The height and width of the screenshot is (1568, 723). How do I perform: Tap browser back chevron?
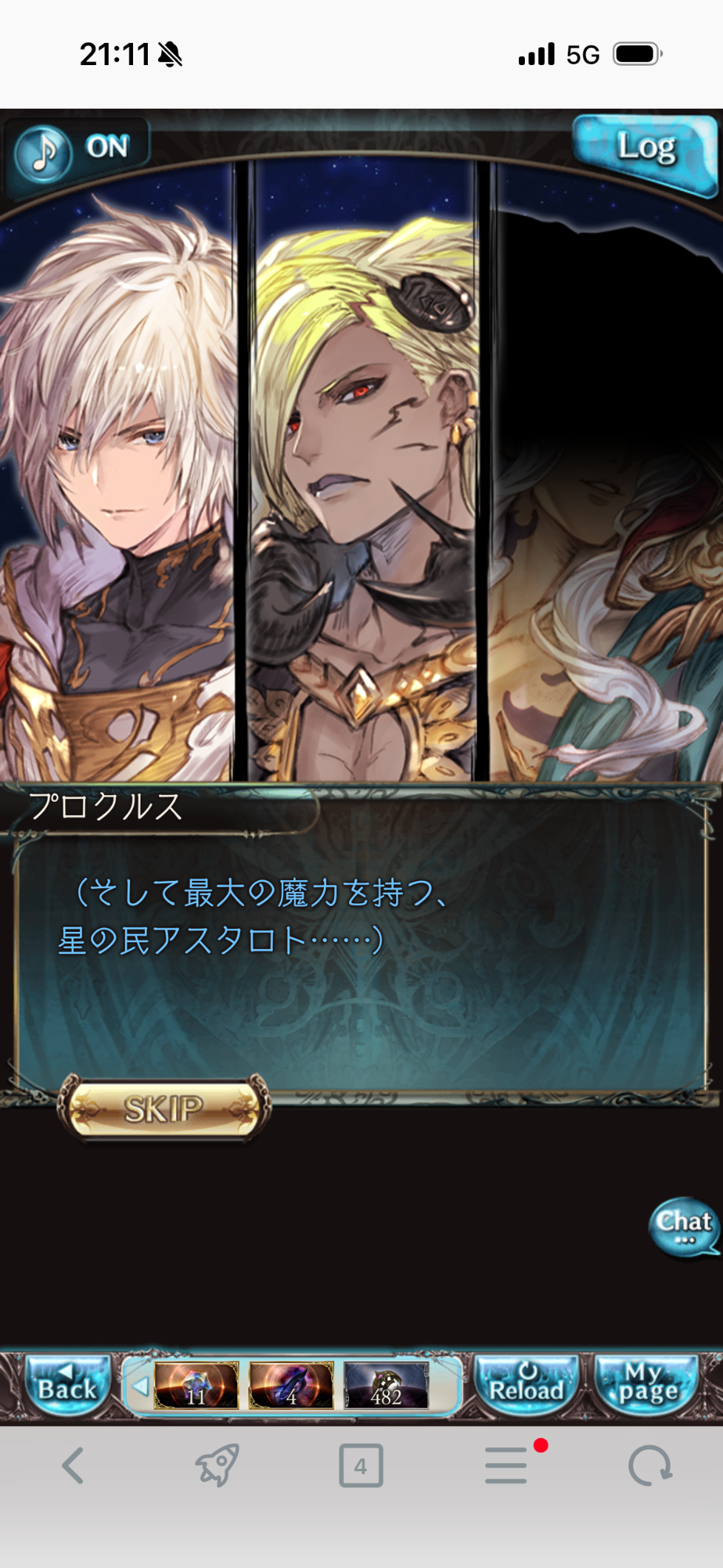tap(72, 1465)
